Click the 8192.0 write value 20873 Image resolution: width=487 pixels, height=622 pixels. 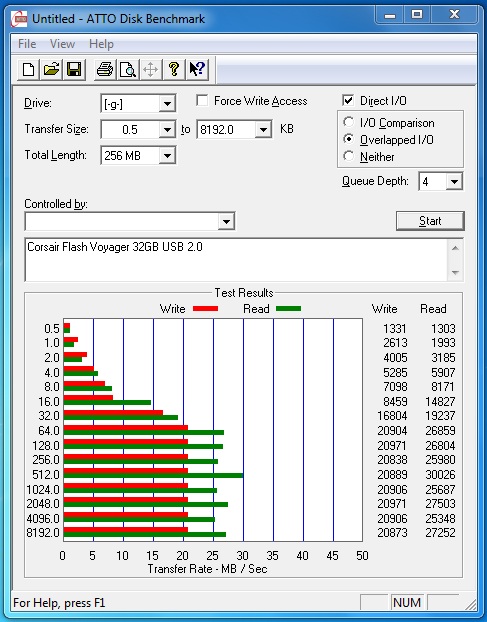pyautogui.click(x=392, y=532)
